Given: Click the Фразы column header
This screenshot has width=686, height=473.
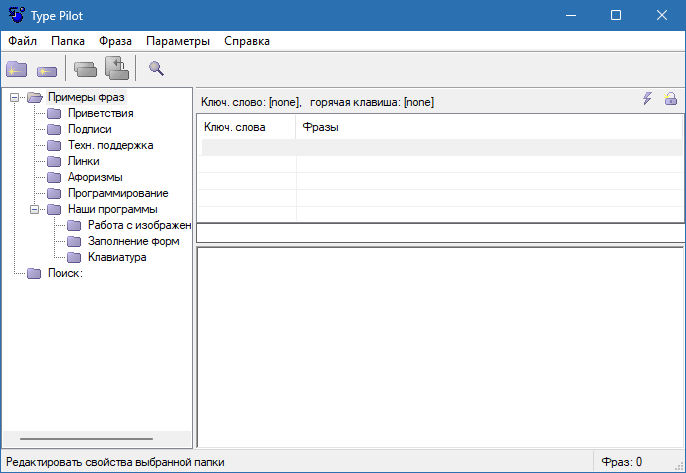Looking at the screenshot, I should point(489,127).
